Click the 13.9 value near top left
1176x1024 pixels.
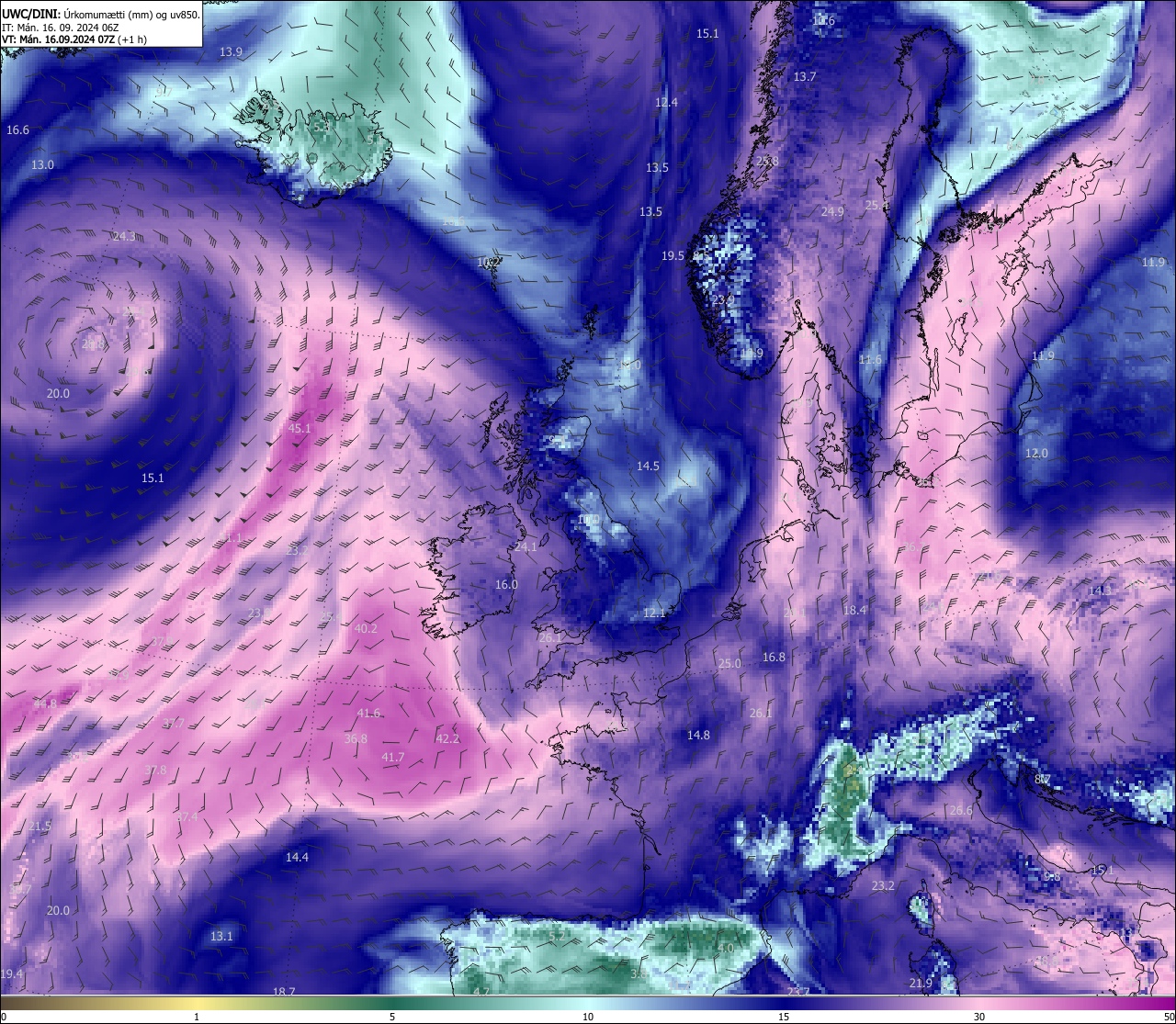coord(231,51)
